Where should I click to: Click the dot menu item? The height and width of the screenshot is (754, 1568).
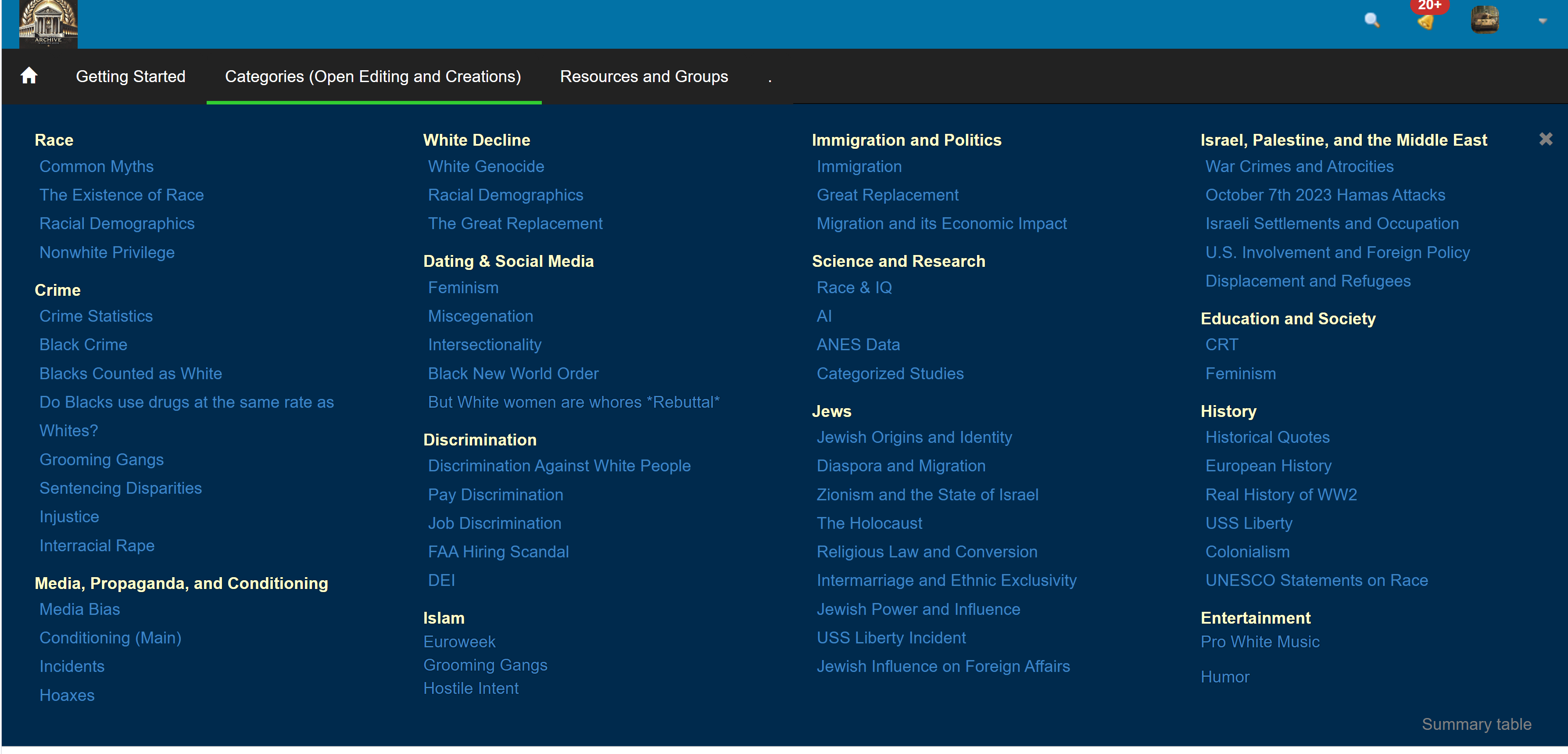click(x=770, y=78)
